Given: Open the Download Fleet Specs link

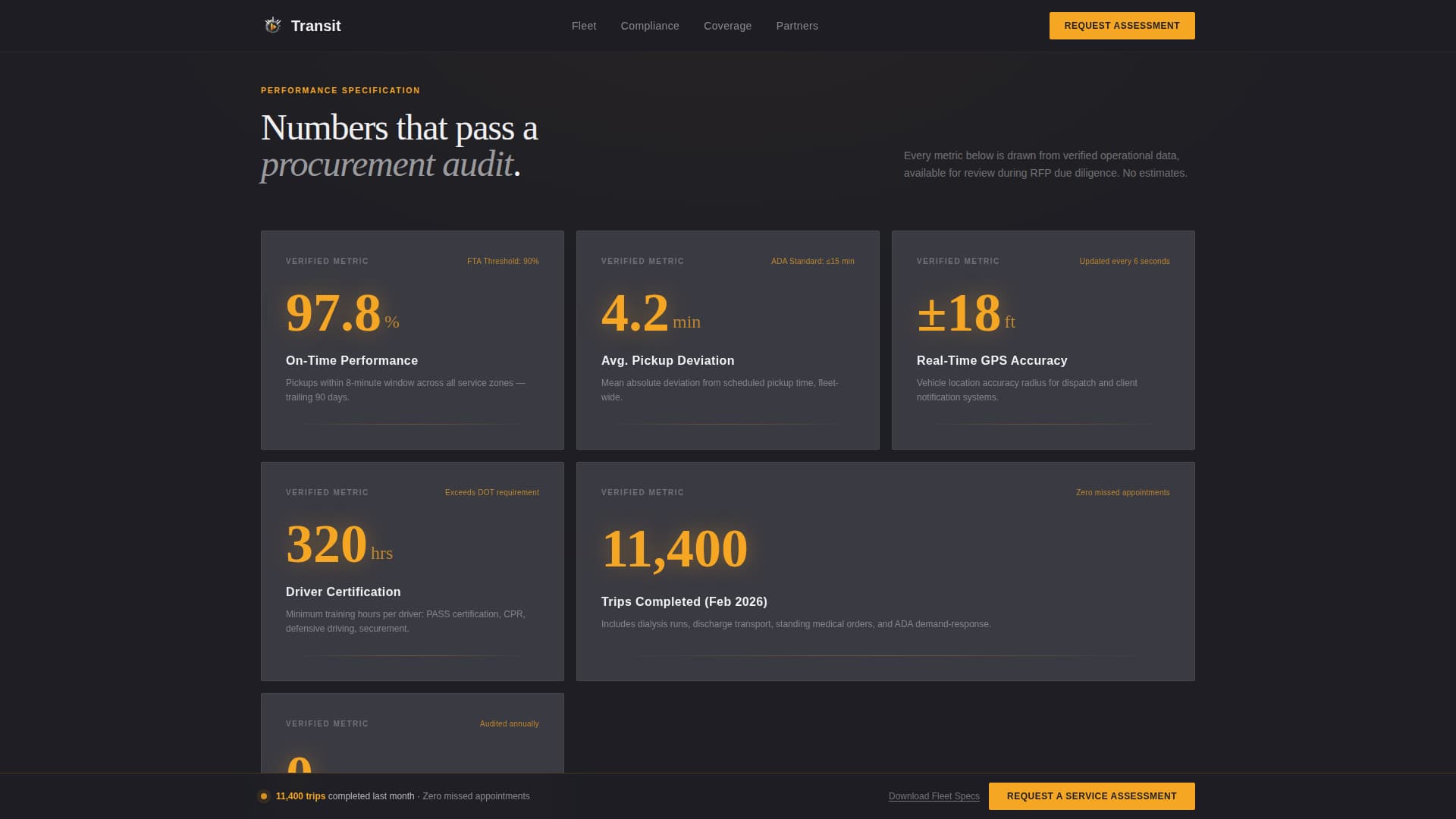Looking at the screenshot, I should (x=934, y=796).
